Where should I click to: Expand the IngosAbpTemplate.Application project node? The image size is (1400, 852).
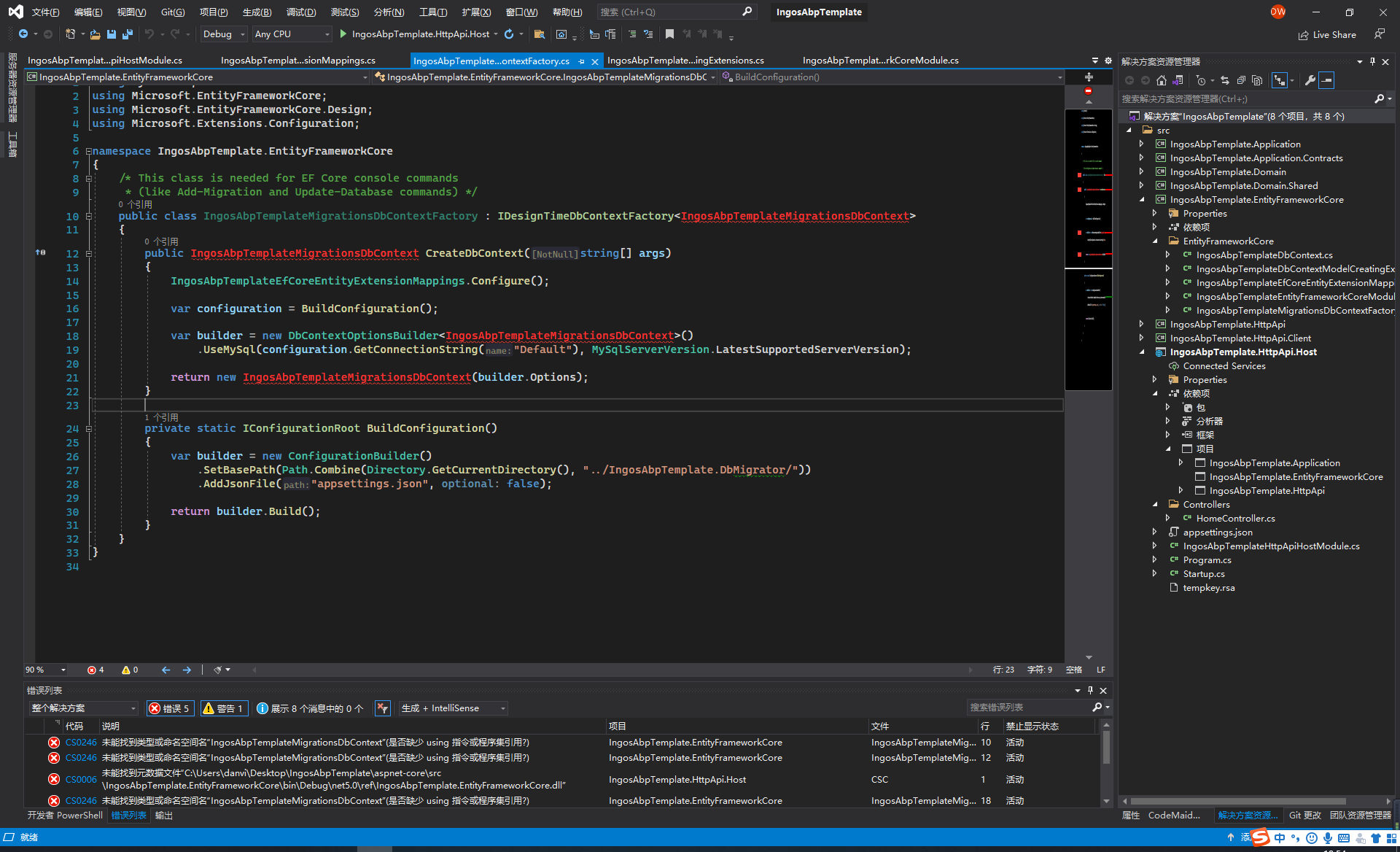coord(1142,144)
